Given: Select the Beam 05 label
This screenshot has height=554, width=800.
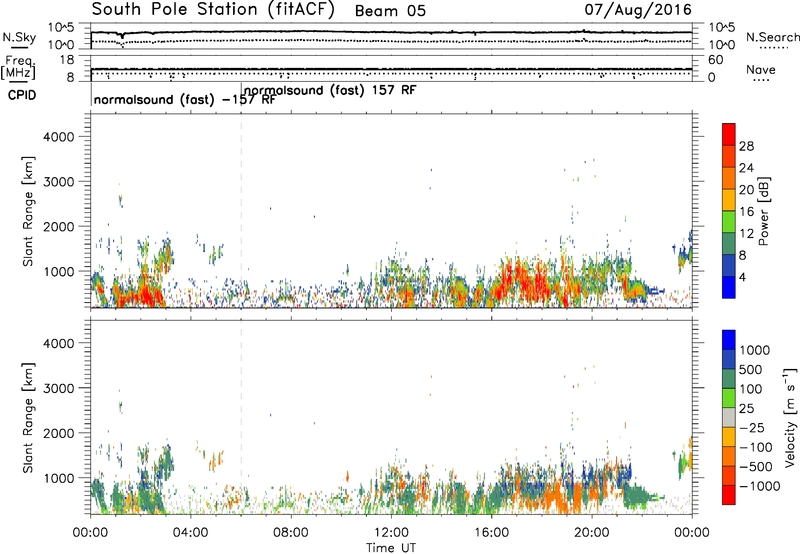Looking at the screenshot, I should coord(390,11).
